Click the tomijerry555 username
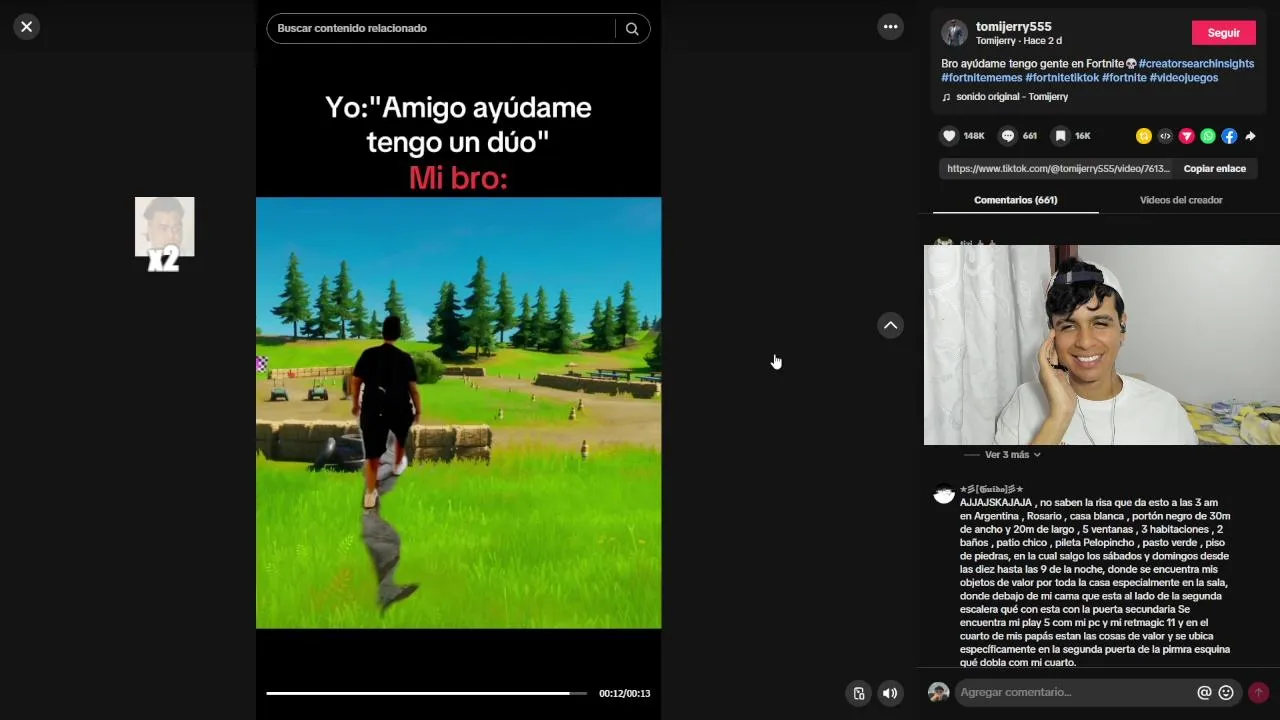 click(1013, 27)
